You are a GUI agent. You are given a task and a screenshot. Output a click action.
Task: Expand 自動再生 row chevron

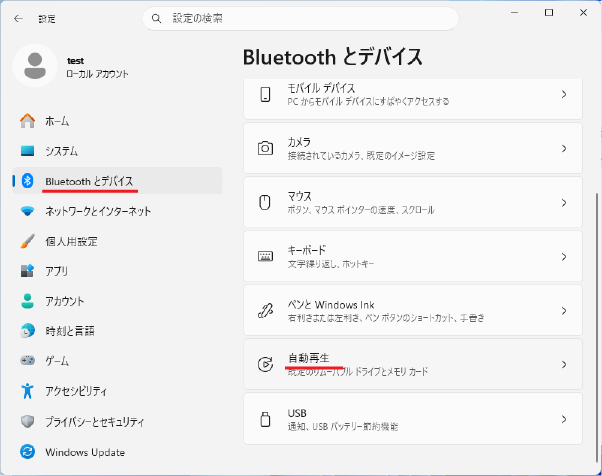(x=564, y=364)
